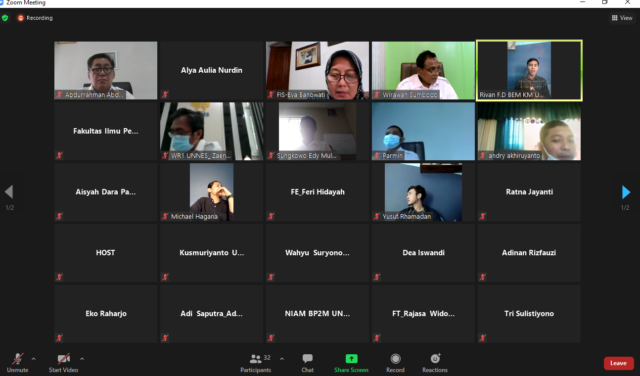Click the green Share Screen icon
The image size is (640, 376).
[351, 358]
